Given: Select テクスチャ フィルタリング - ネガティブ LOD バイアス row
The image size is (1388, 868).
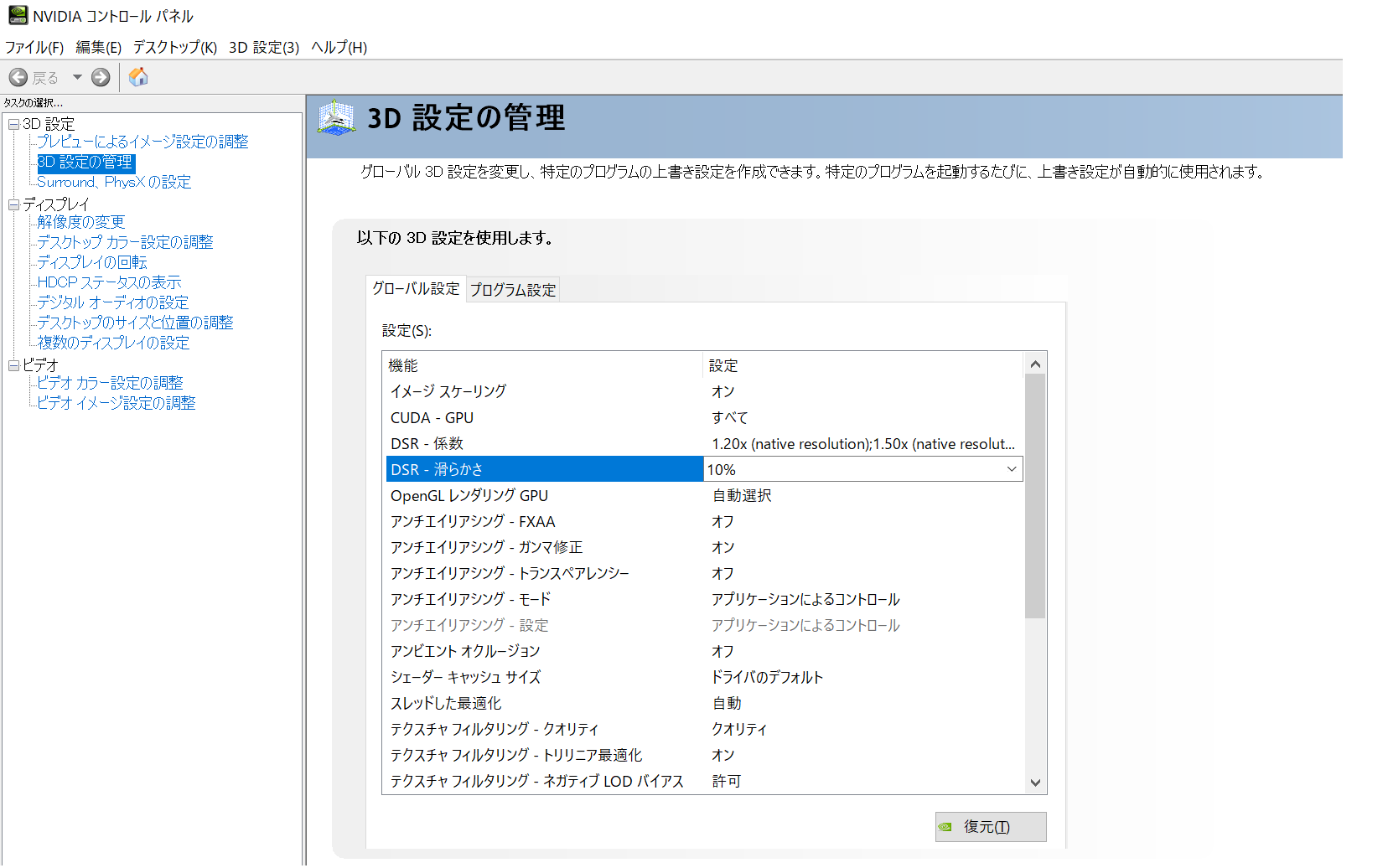Looking at the screenshot, I should (x=704, y=781).
